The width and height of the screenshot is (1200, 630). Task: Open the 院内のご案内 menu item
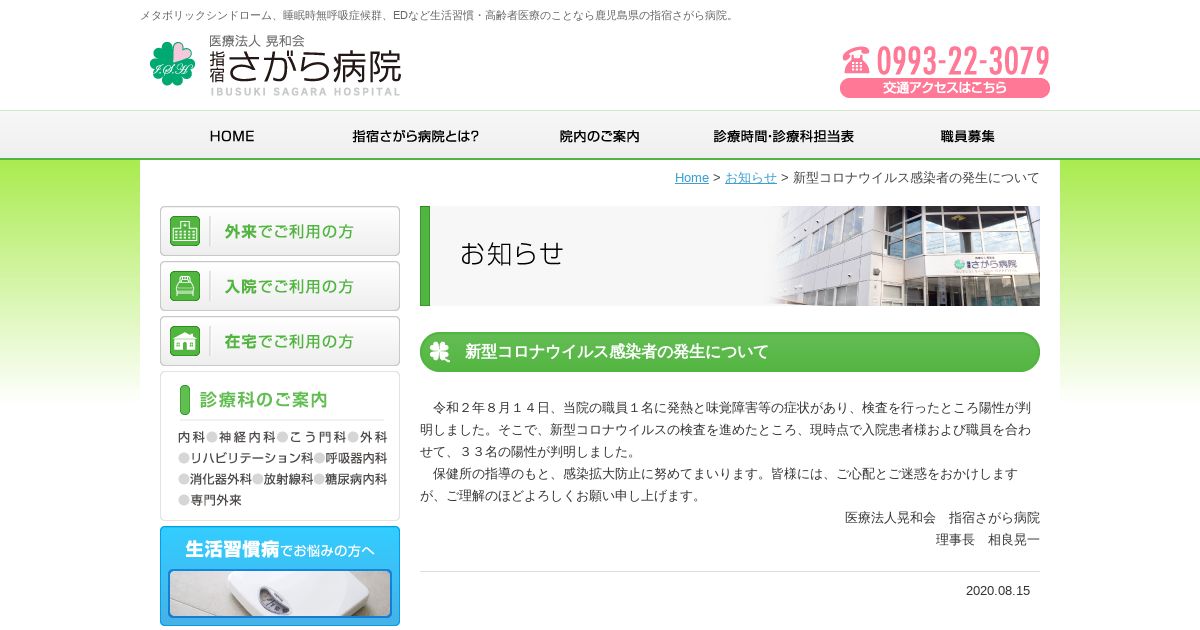[x=600, y=136]
